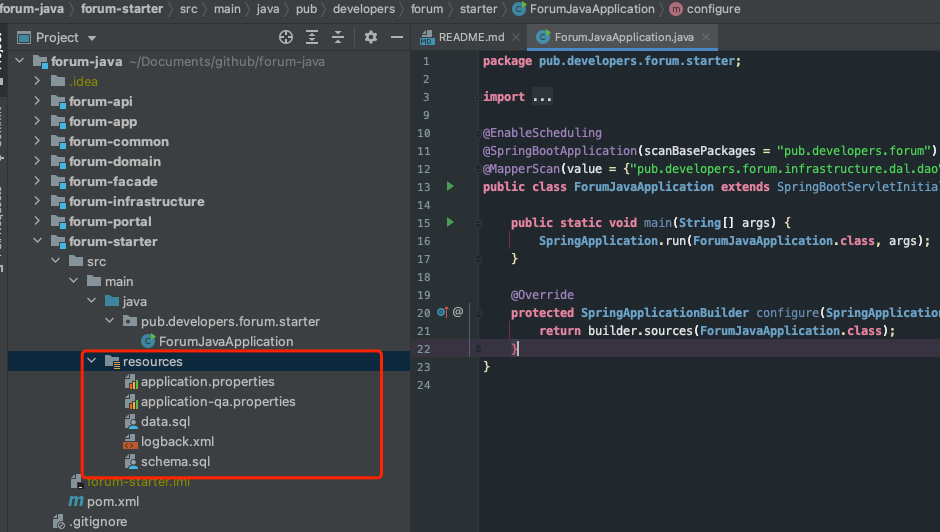Select the resources folder row
Screen dimensions: 940x532
point(209,361)
